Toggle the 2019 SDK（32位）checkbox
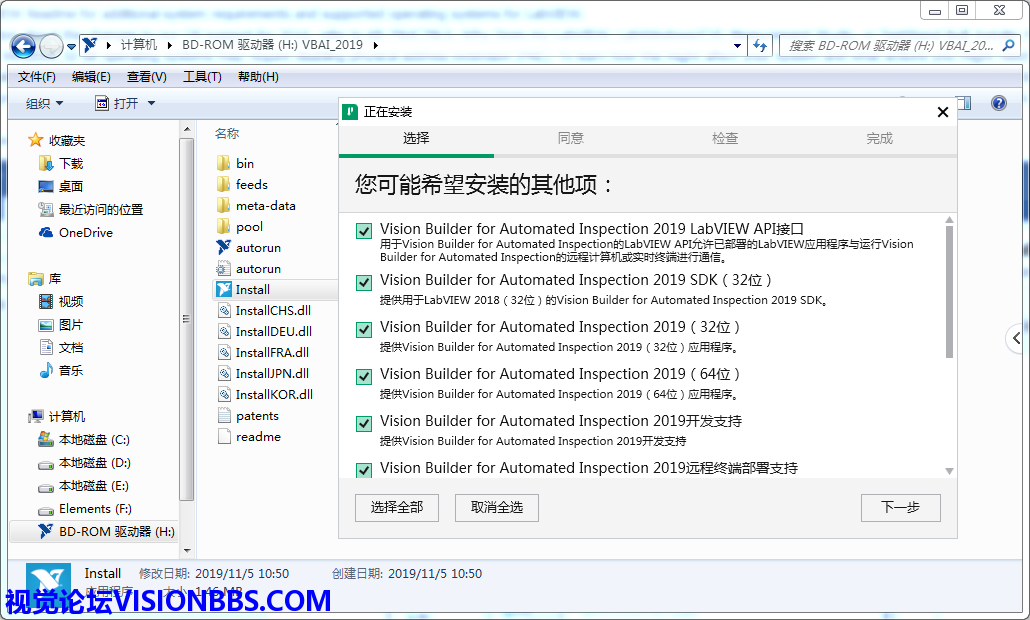 point(364,283)
